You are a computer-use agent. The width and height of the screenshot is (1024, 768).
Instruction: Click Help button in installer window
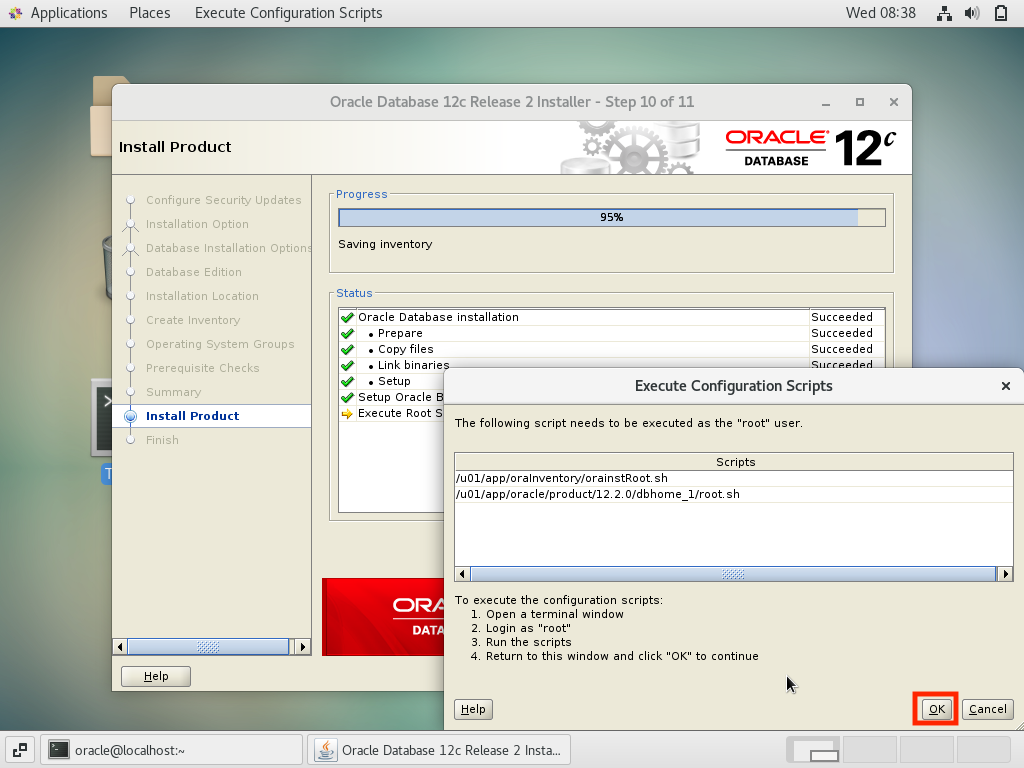coord(156,677)
